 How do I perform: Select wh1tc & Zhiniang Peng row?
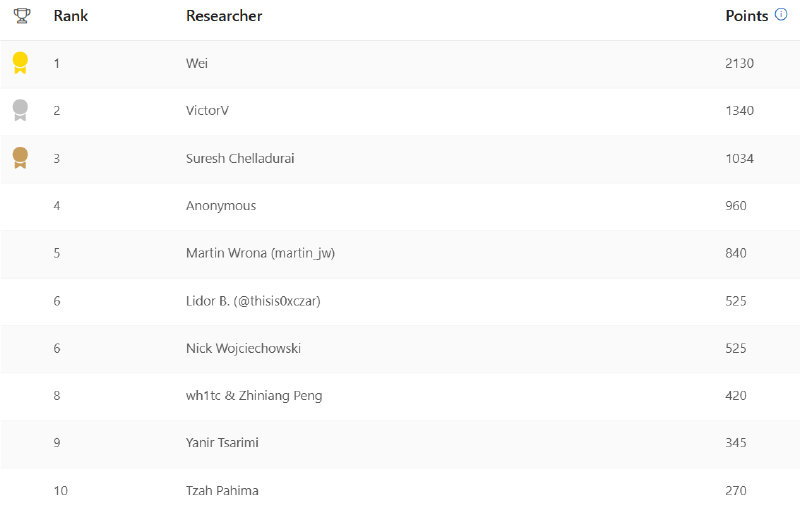coord(254,396)
